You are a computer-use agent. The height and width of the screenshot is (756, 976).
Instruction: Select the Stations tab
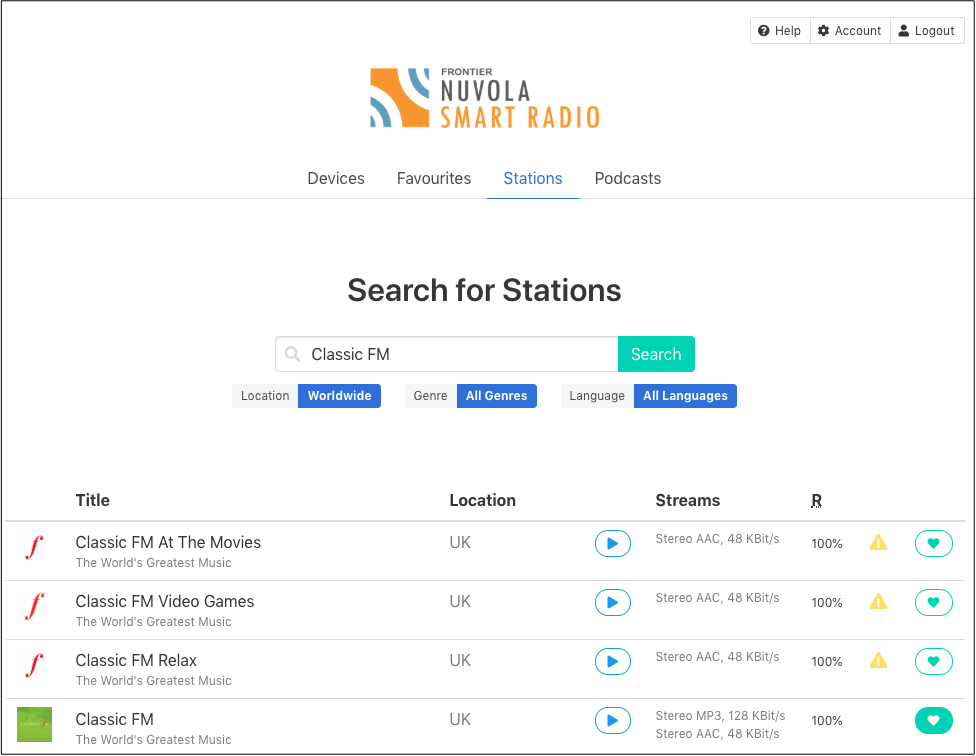coord(533,179)
